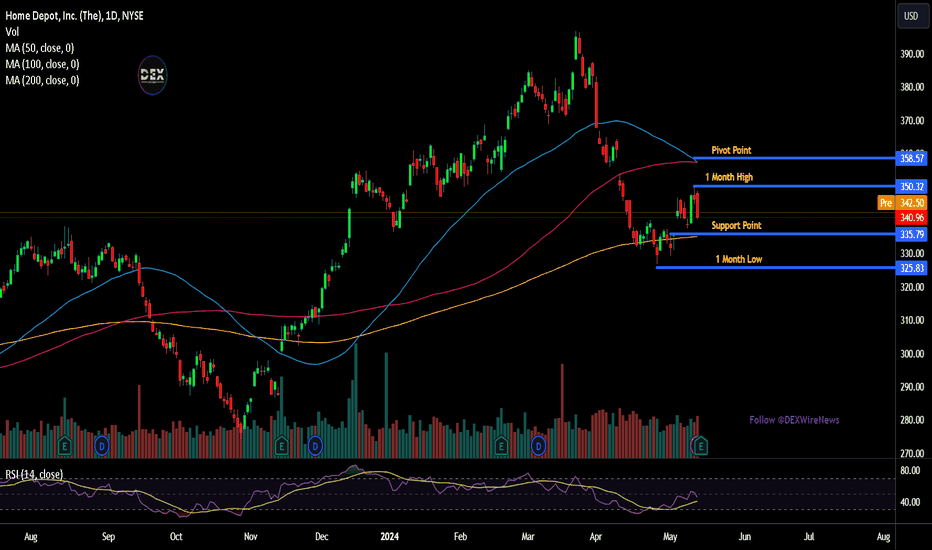This screenshot has height=550, width=932.
Task: Select the earnings E marker in February
Action: (x=501, y=445)
